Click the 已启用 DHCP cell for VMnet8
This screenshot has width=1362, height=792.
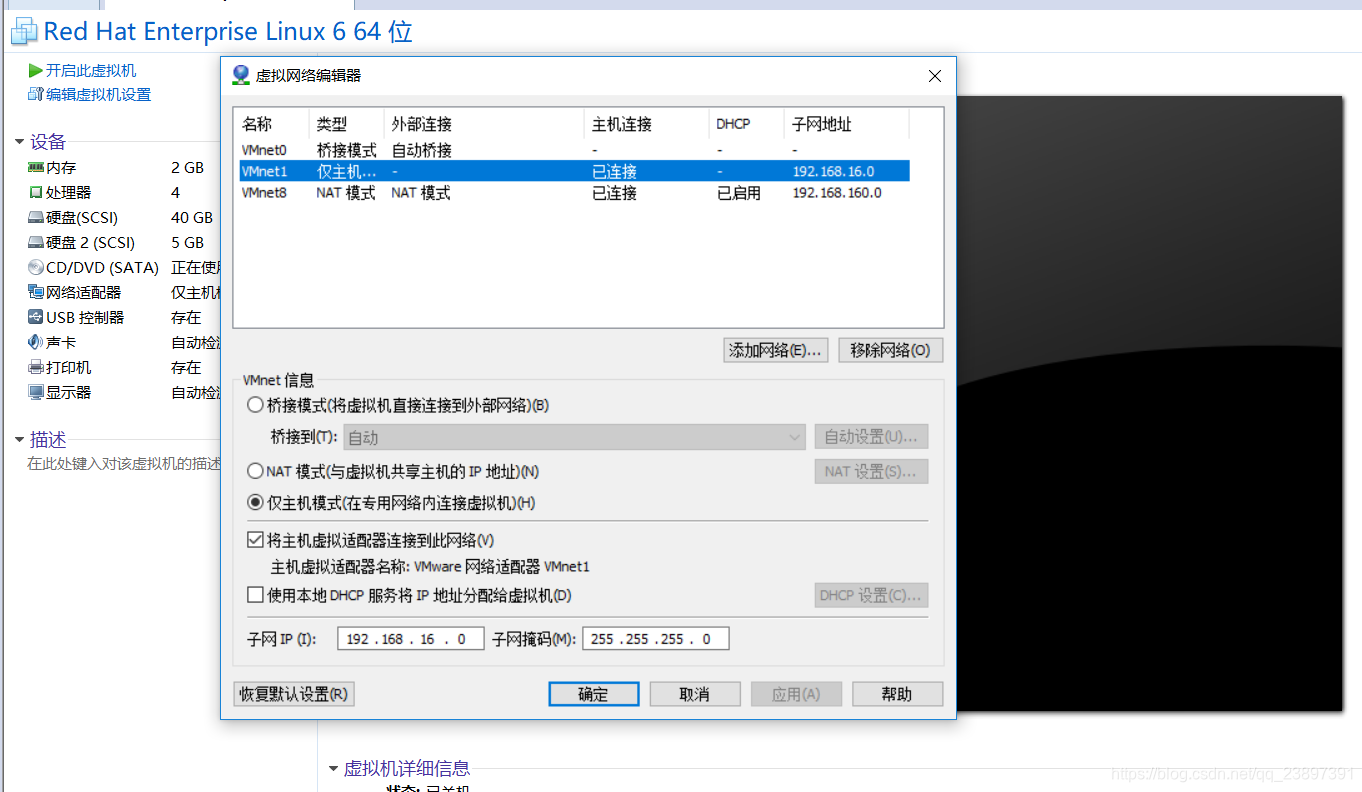coord(739,193)
